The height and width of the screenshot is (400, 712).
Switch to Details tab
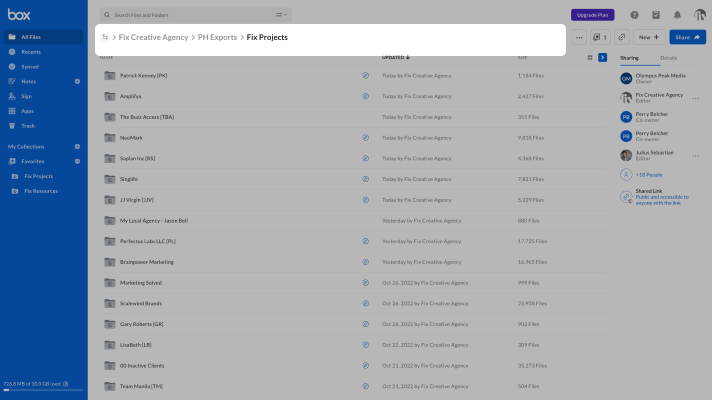[668, 58]
